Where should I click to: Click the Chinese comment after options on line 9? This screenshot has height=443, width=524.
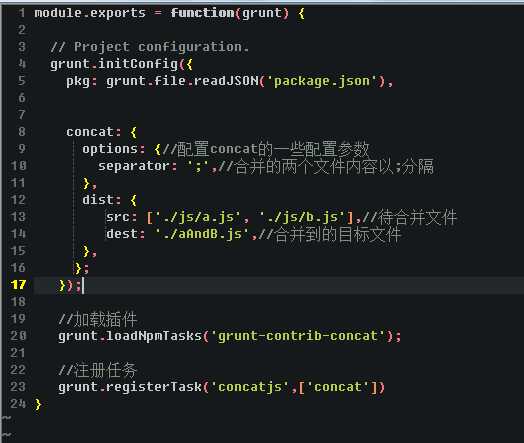tap(266, 149)
